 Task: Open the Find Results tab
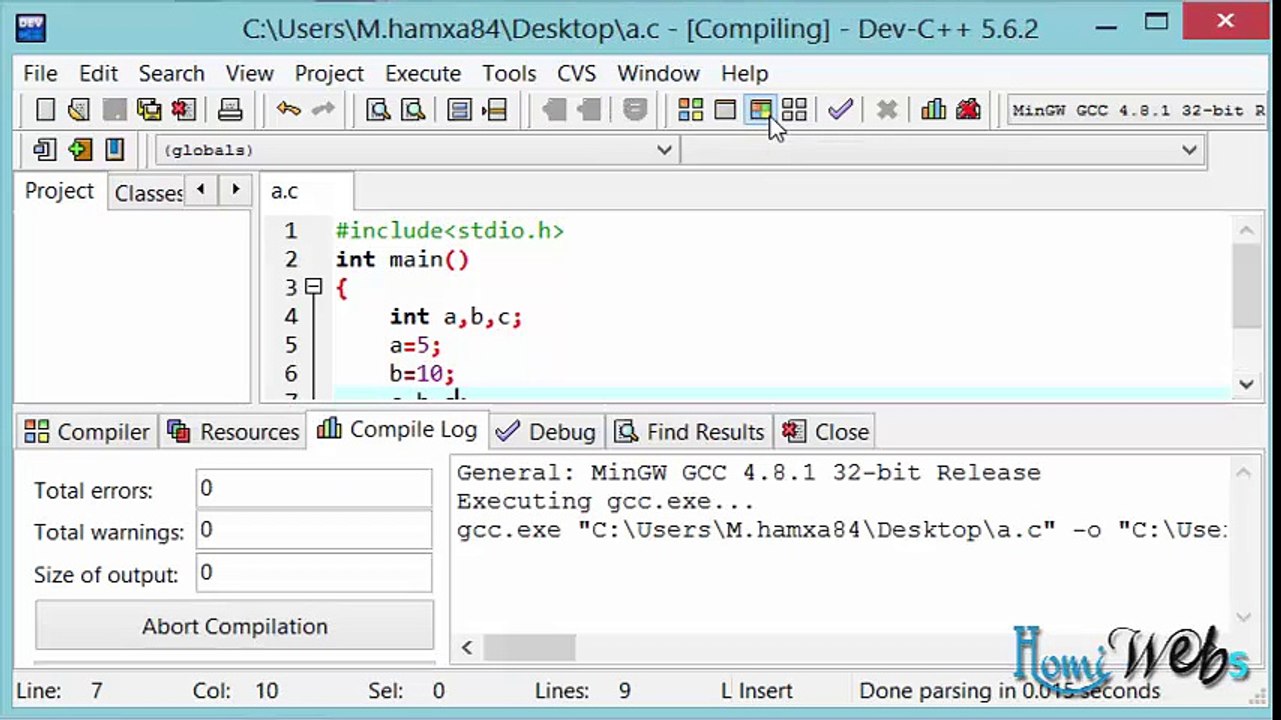pos(690,432)
